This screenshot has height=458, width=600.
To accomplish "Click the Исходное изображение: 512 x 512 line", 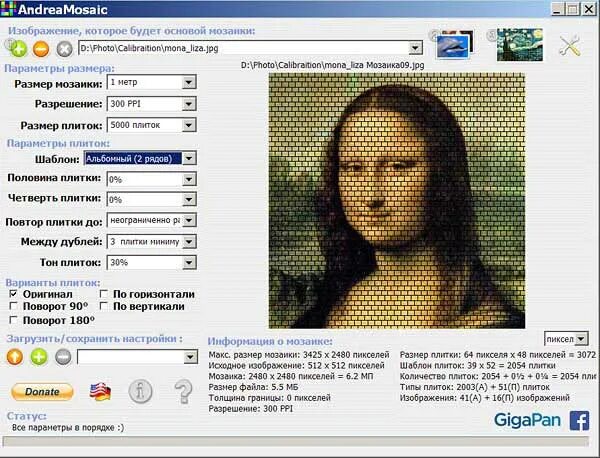I will pyautogui.click(x=297, y=365).
